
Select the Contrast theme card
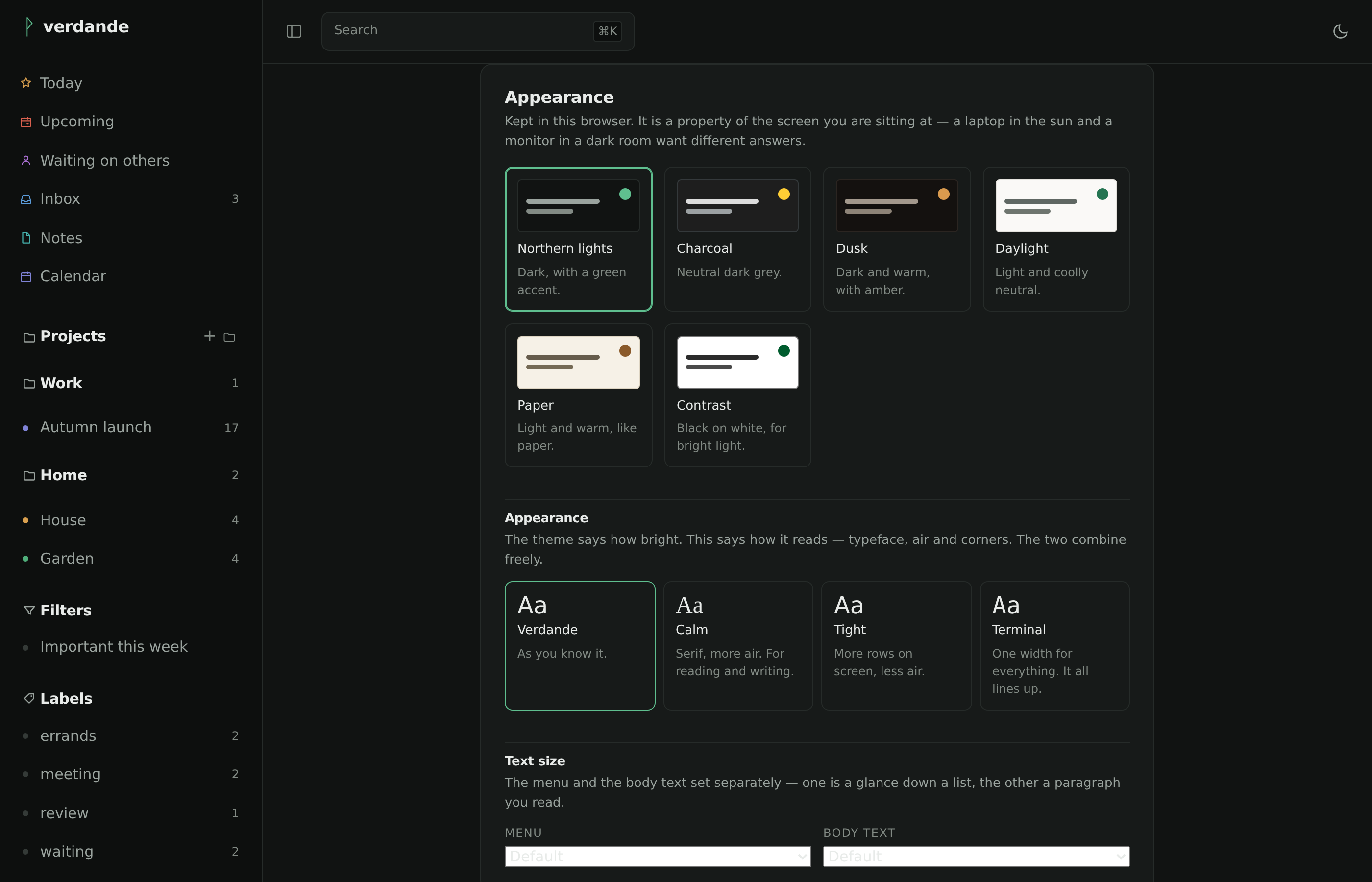point(737,395)
